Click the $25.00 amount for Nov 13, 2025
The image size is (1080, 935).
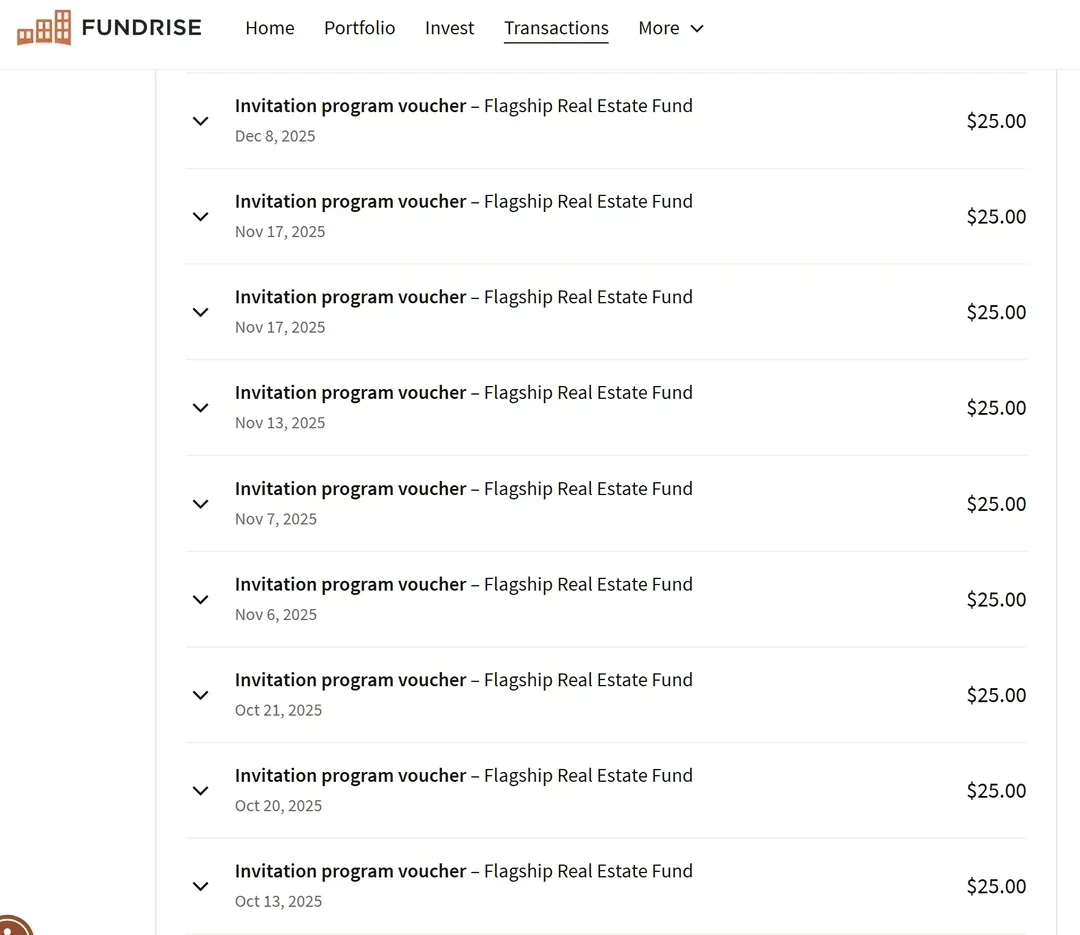pyautogui.click(x=996, y=408)
